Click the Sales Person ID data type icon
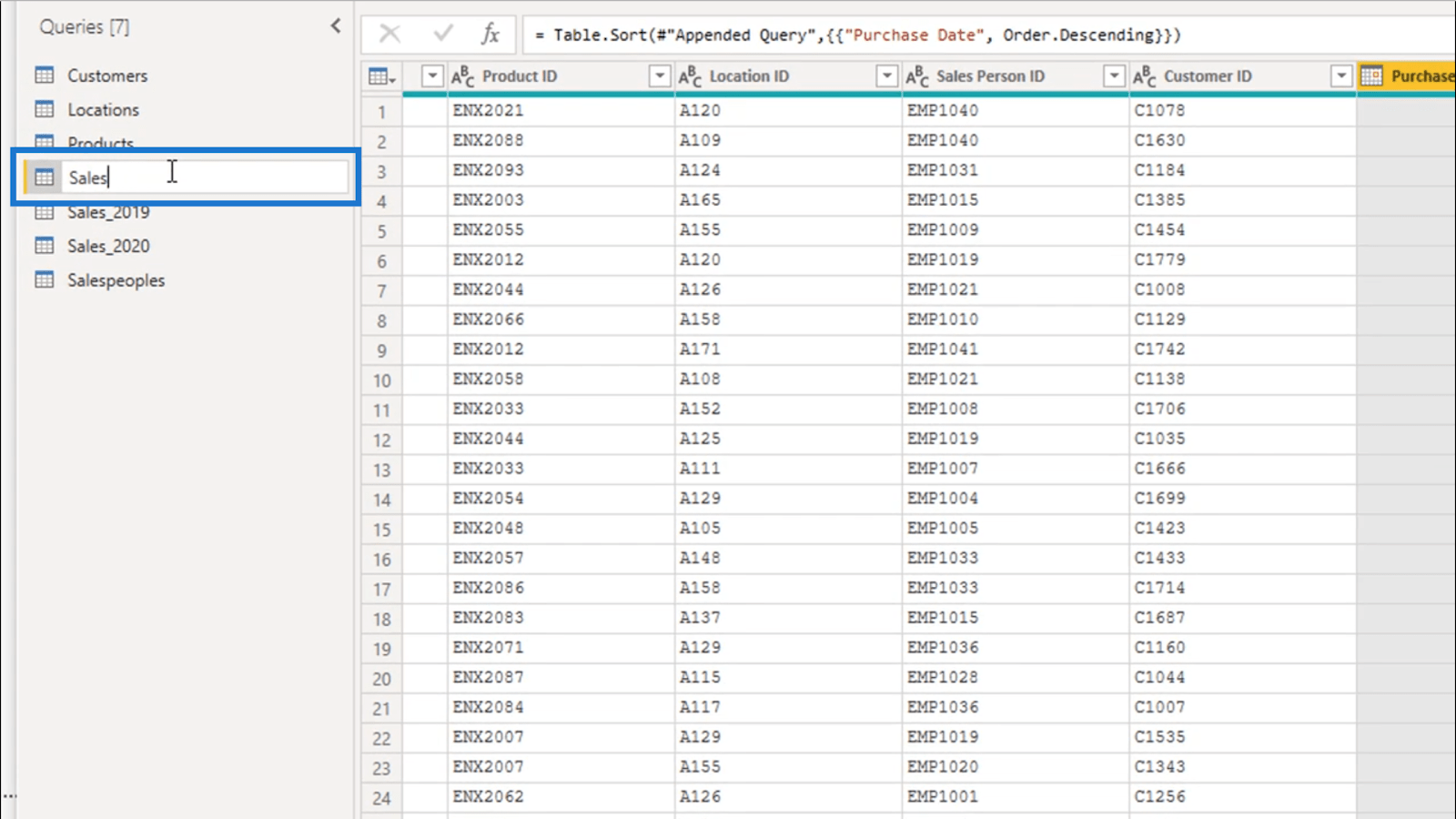The width and height of the screenshot is (1456, 819). coord(916,76)
